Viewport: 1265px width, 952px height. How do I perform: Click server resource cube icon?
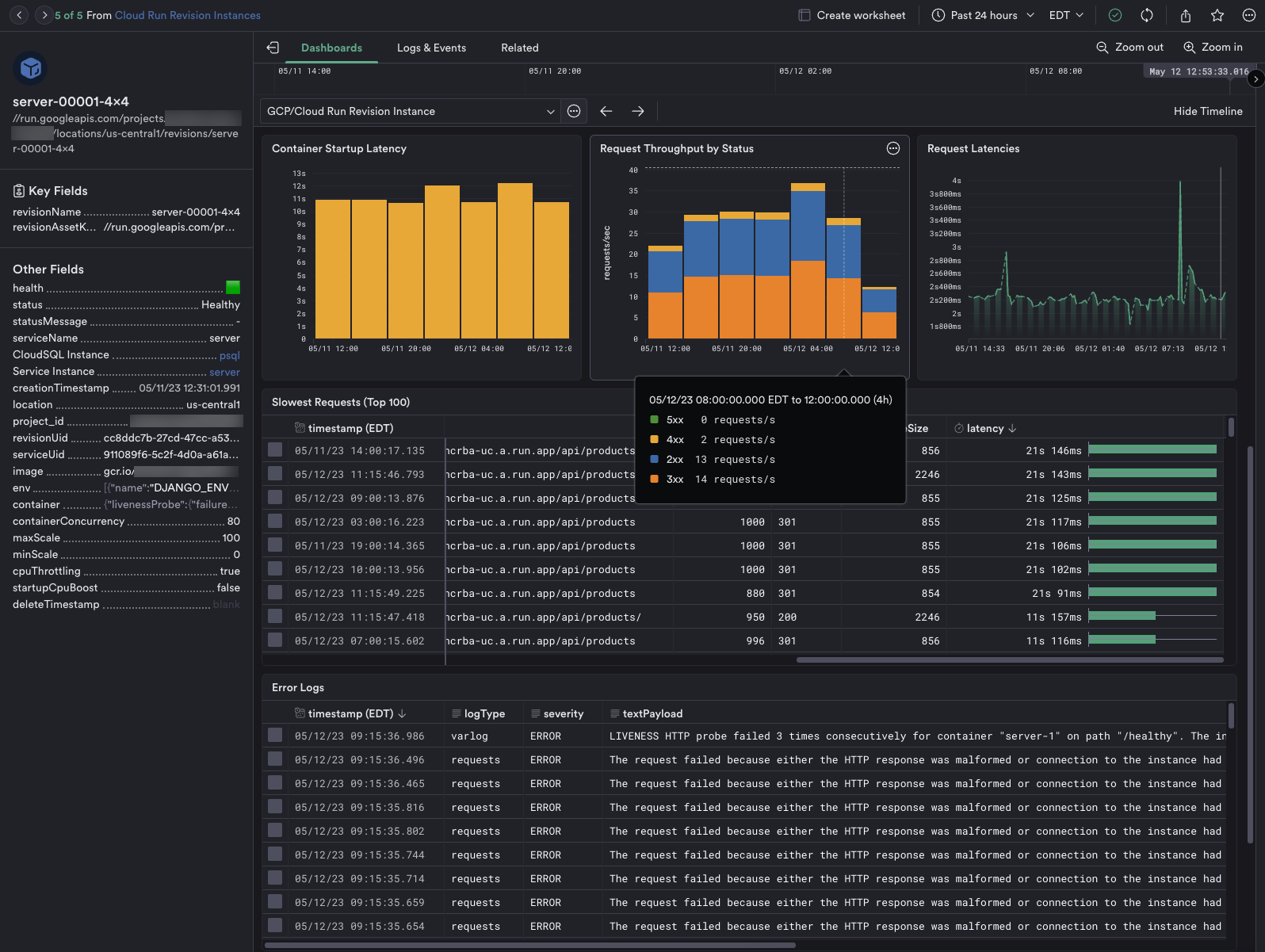coord(30,68)
